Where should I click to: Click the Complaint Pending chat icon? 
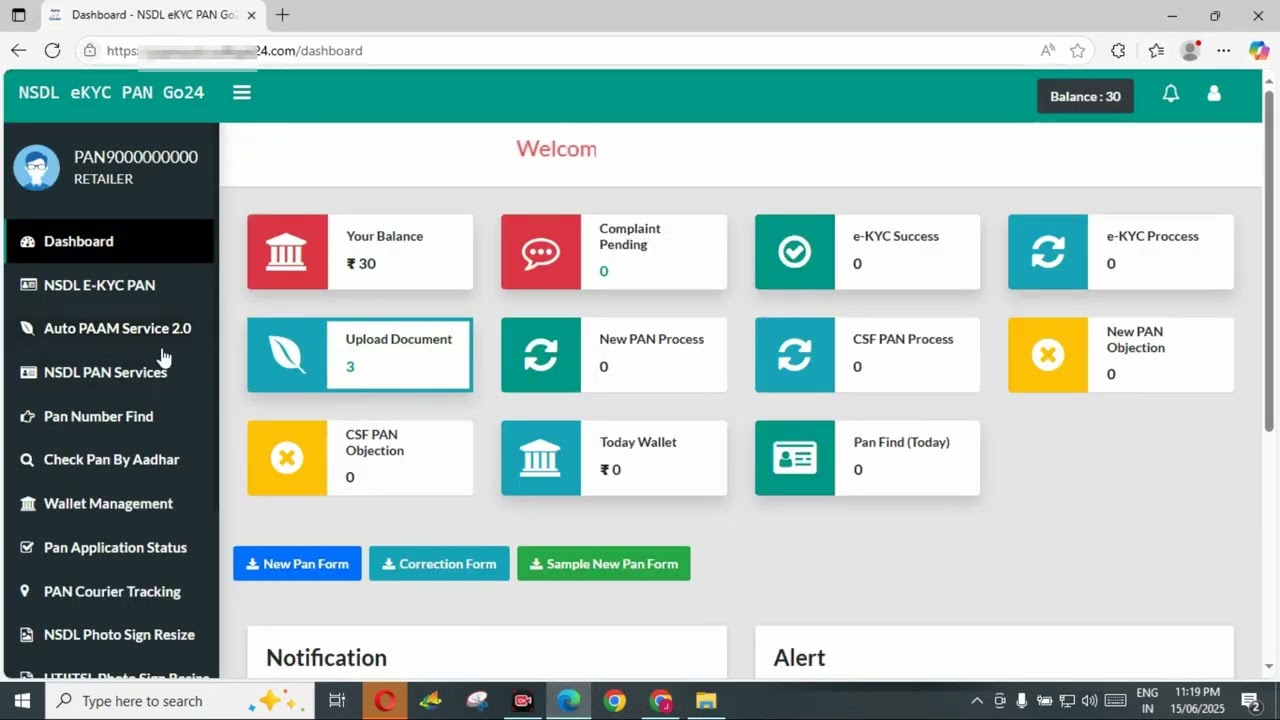(541, 252)
